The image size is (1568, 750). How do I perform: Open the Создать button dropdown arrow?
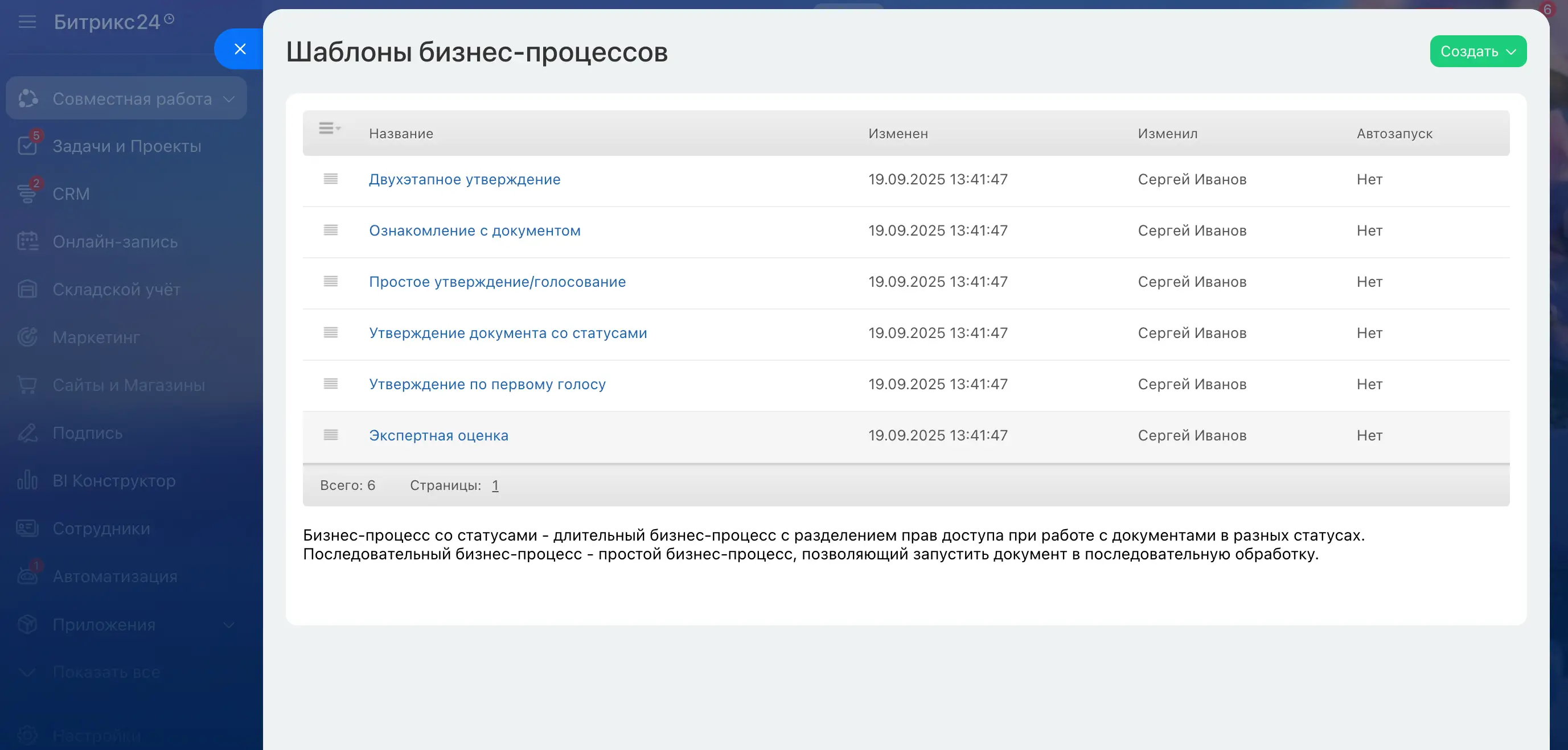(x=1512, y=51)
